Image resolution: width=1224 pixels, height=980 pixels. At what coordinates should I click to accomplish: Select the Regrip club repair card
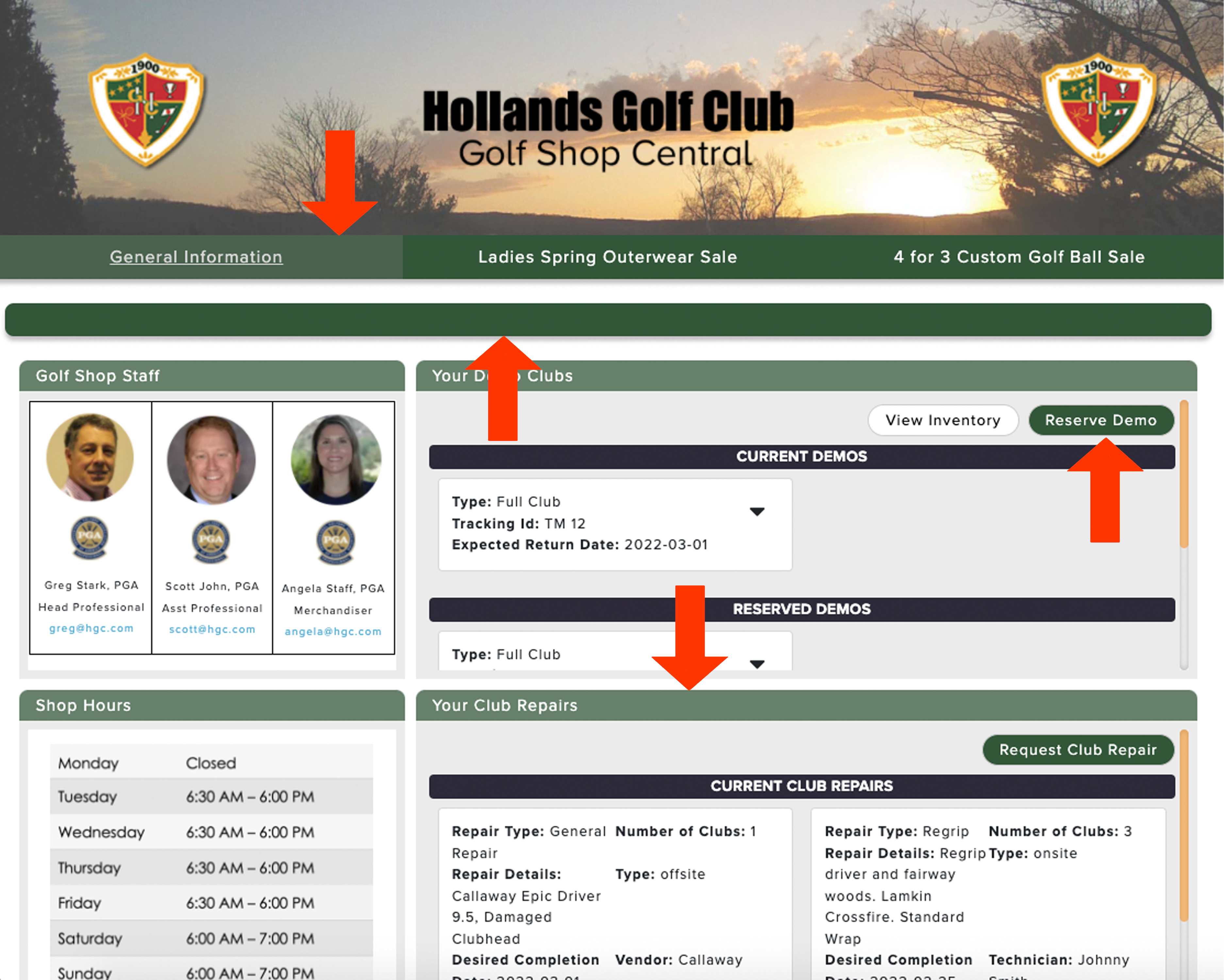click(988, 894)
